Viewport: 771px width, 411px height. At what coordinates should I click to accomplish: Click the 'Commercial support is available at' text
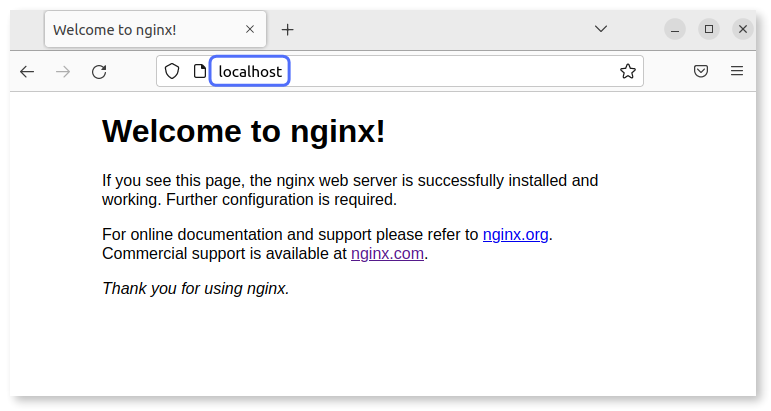(224, 254)
